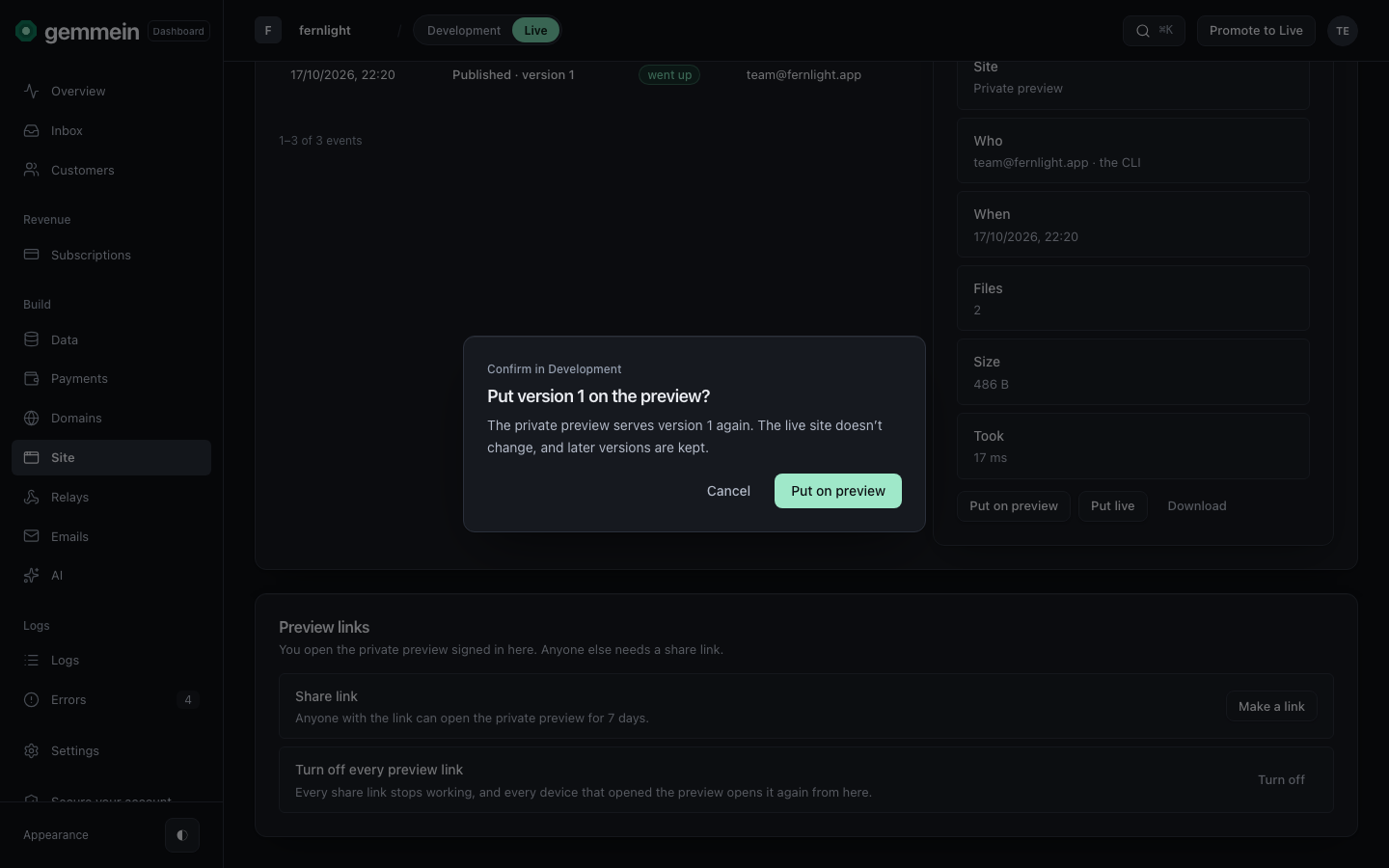Click the Dashboard badge

point(178,31)
